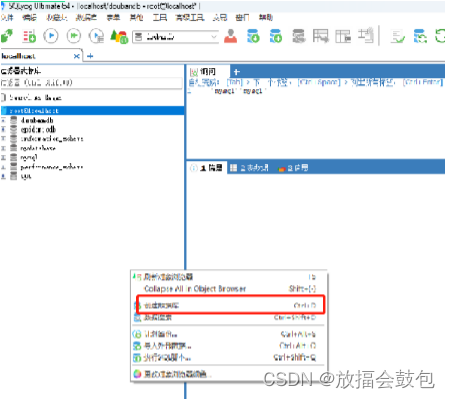Click the blue database sync icon
Screen dimensions: 450x399
[420, 36]
